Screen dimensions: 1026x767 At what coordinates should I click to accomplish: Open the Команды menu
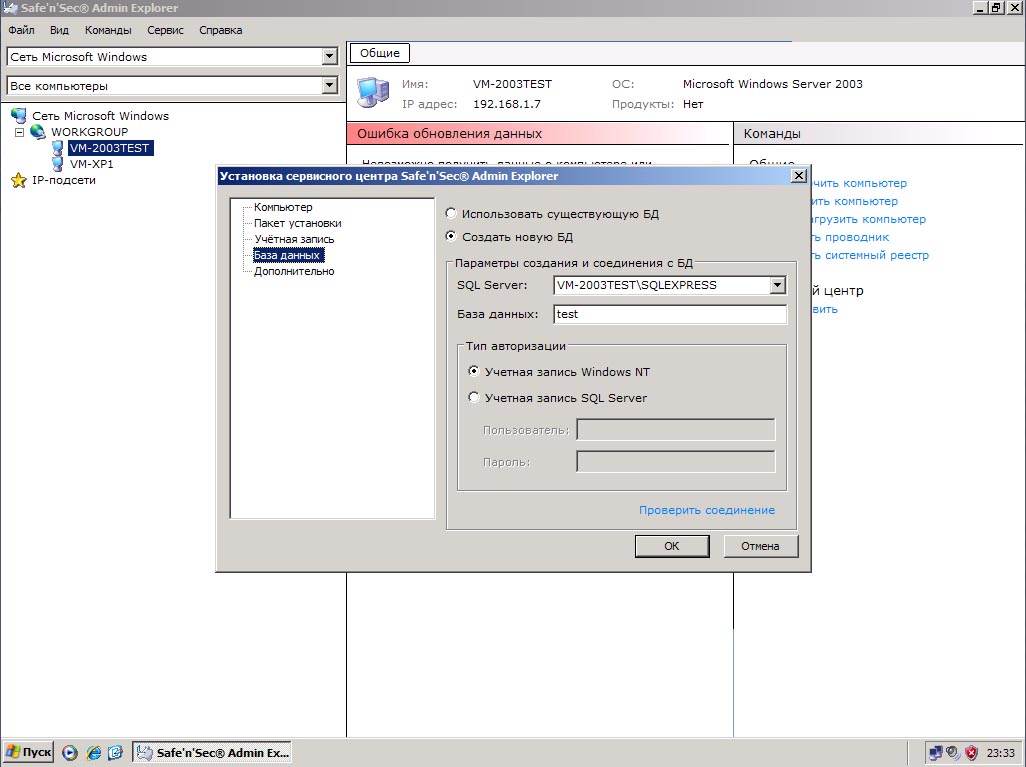[108, 30]
